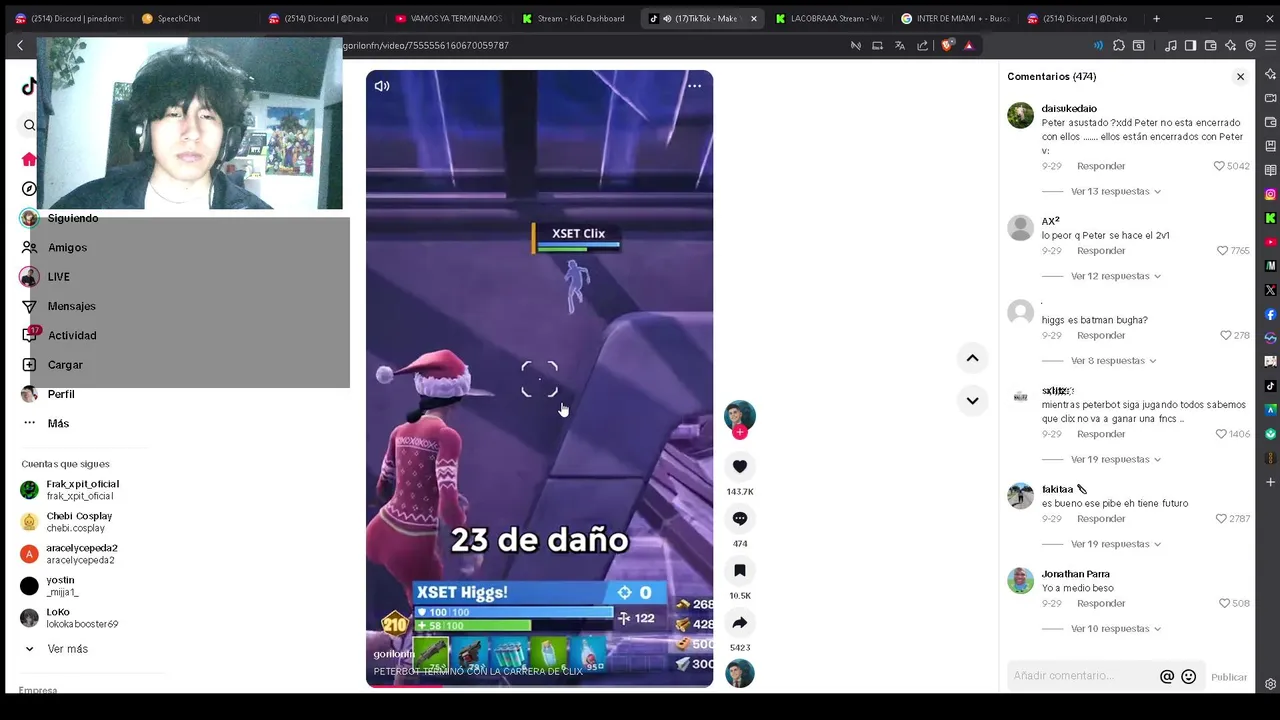The image size is (1280, 720).
Task: Open the browser extensions puzzle icon
Action: 1119,45
